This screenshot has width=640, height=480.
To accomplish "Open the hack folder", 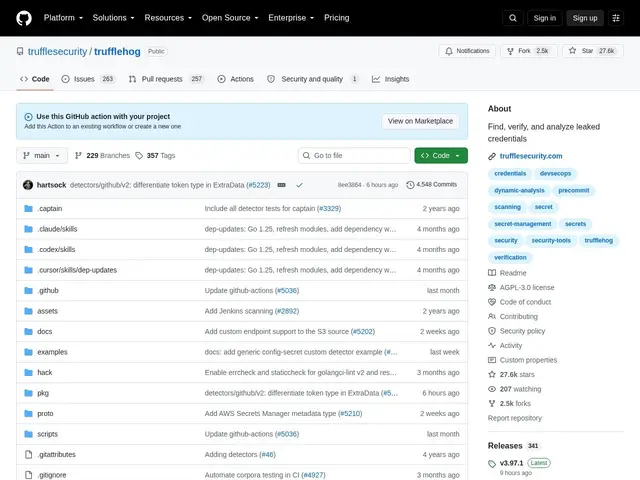I will click(44, 373).
